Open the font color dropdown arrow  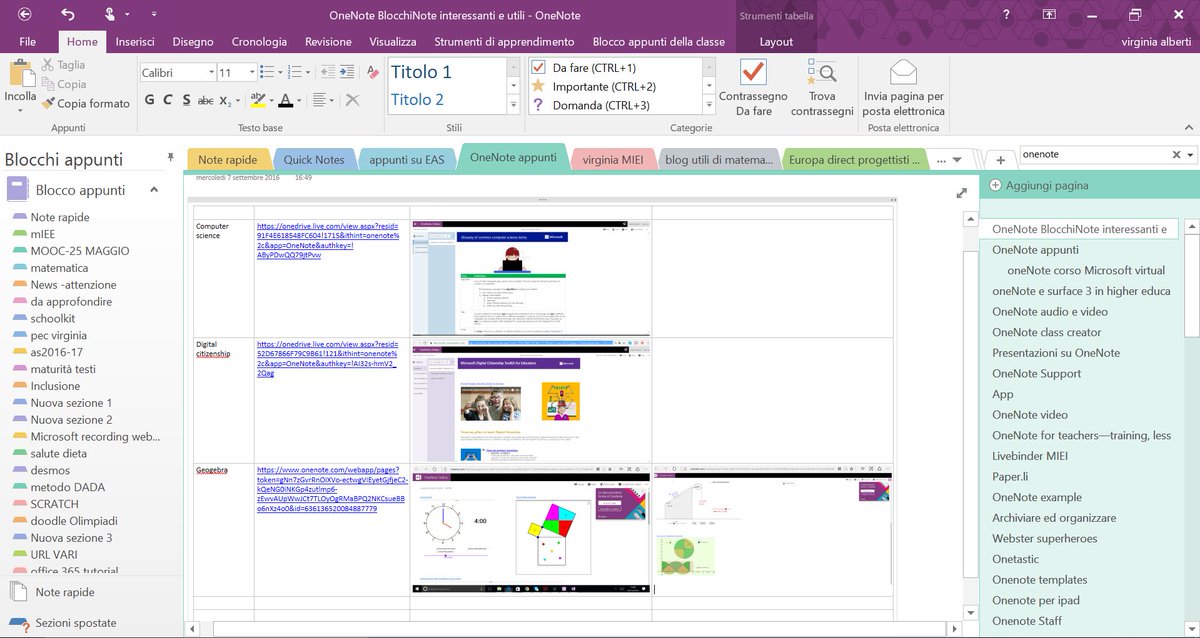point(301,100)
